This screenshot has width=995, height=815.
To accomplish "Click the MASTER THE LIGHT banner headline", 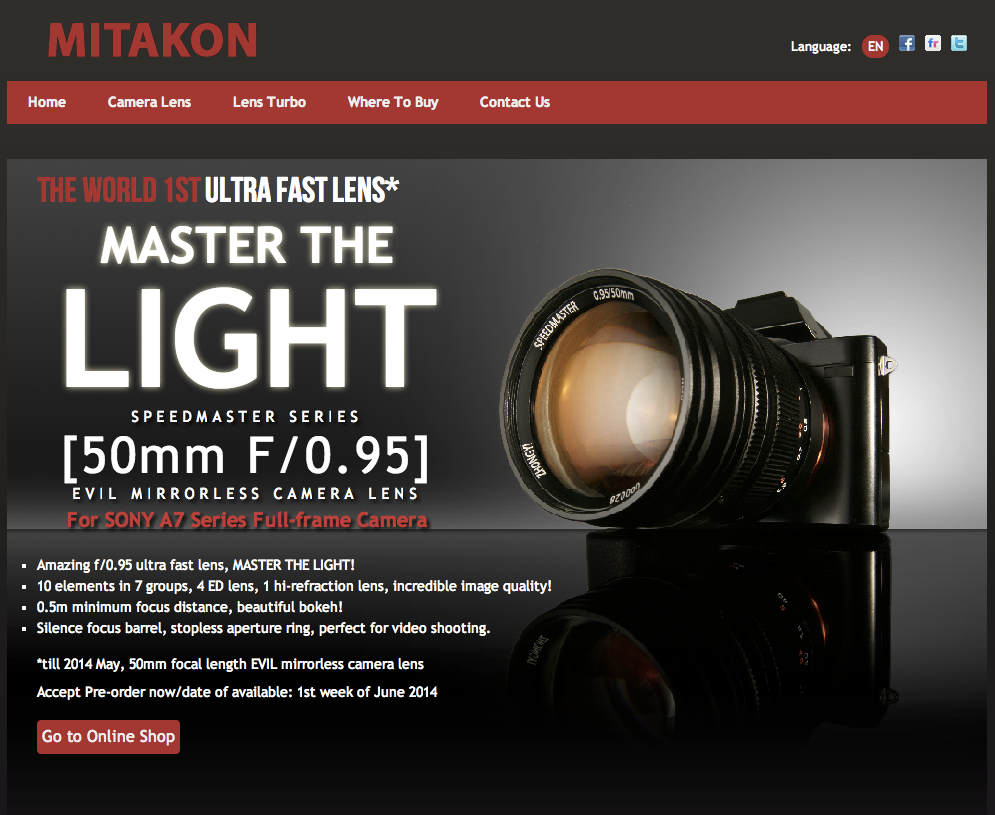I will click(249, 306).
